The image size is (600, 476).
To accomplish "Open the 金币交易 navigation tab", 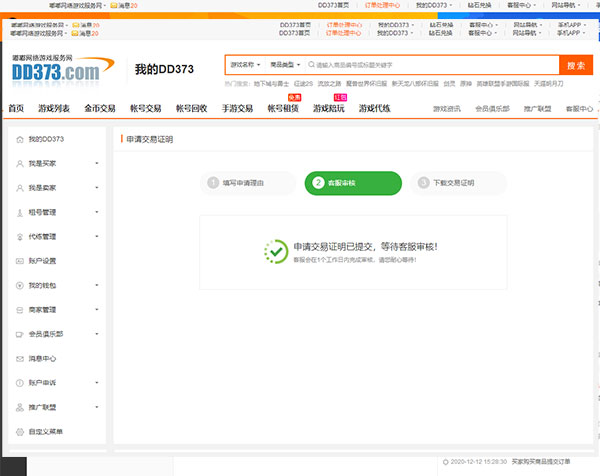I will click(x=100, y=108).
